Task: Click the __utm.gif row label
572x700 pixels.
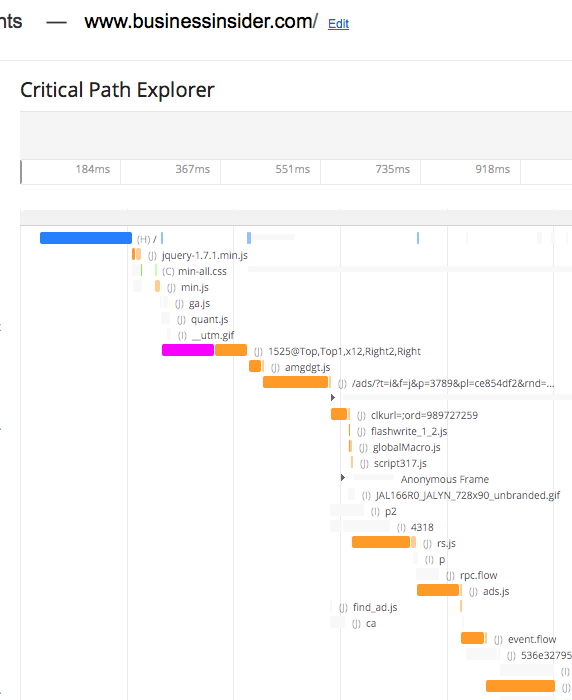Action: (213, 335)
